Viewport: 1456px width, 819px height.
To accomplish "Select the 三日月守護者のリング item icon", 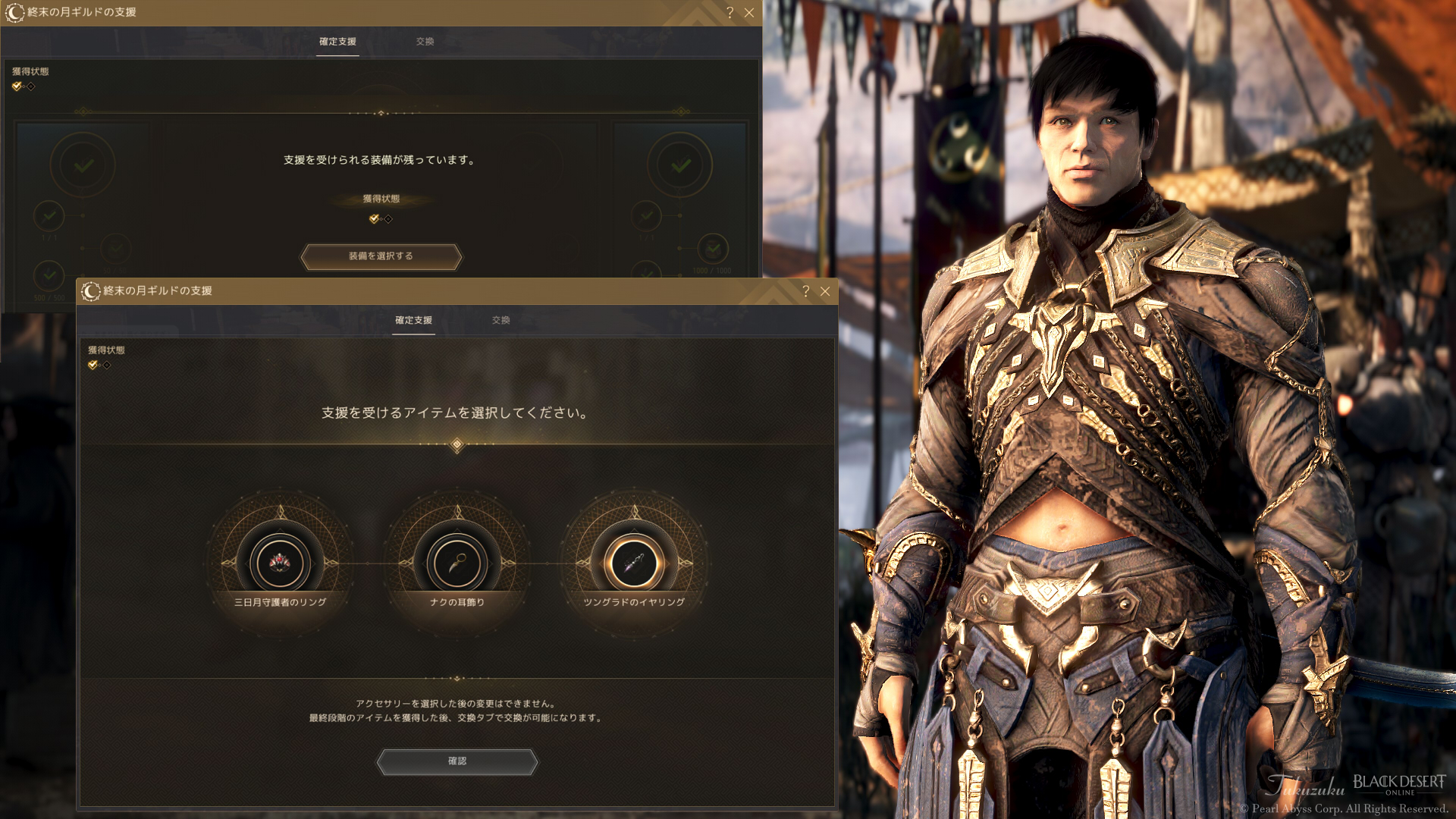I will 280,563.
